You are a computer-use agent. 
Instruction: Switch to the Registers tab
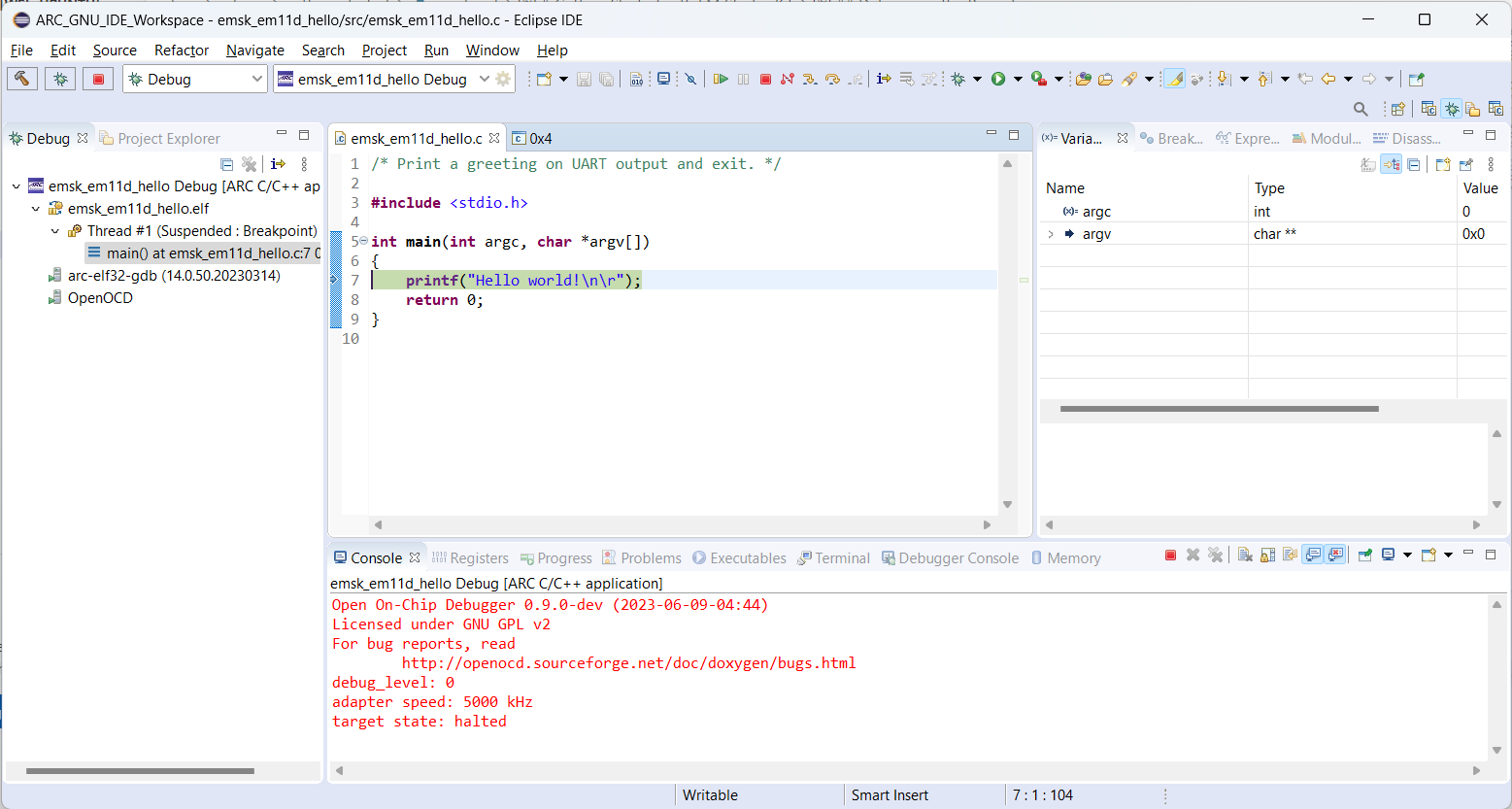coord(470,557)
